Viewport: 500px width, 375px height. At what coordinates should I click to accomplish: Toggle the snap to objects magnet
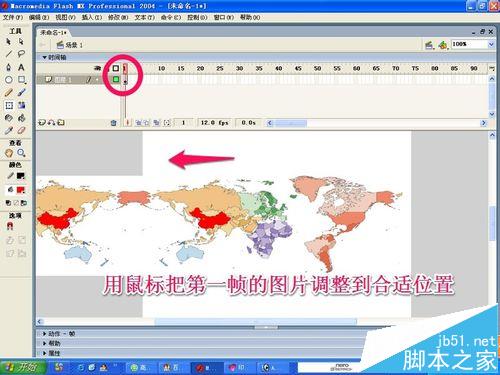[x=10, y=227]
